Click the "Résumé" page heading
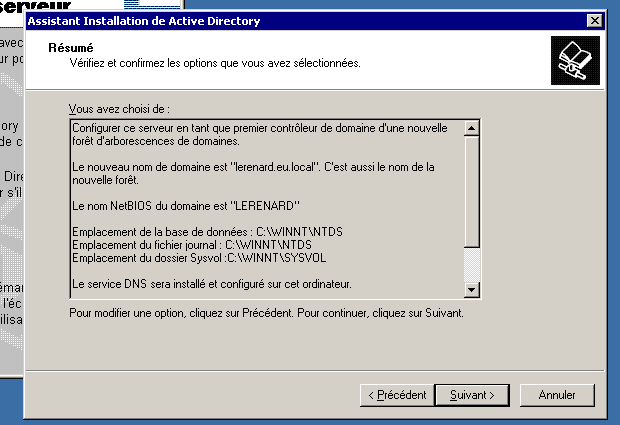Viewport: 620px width, 425px height. (x=71, y=48)
